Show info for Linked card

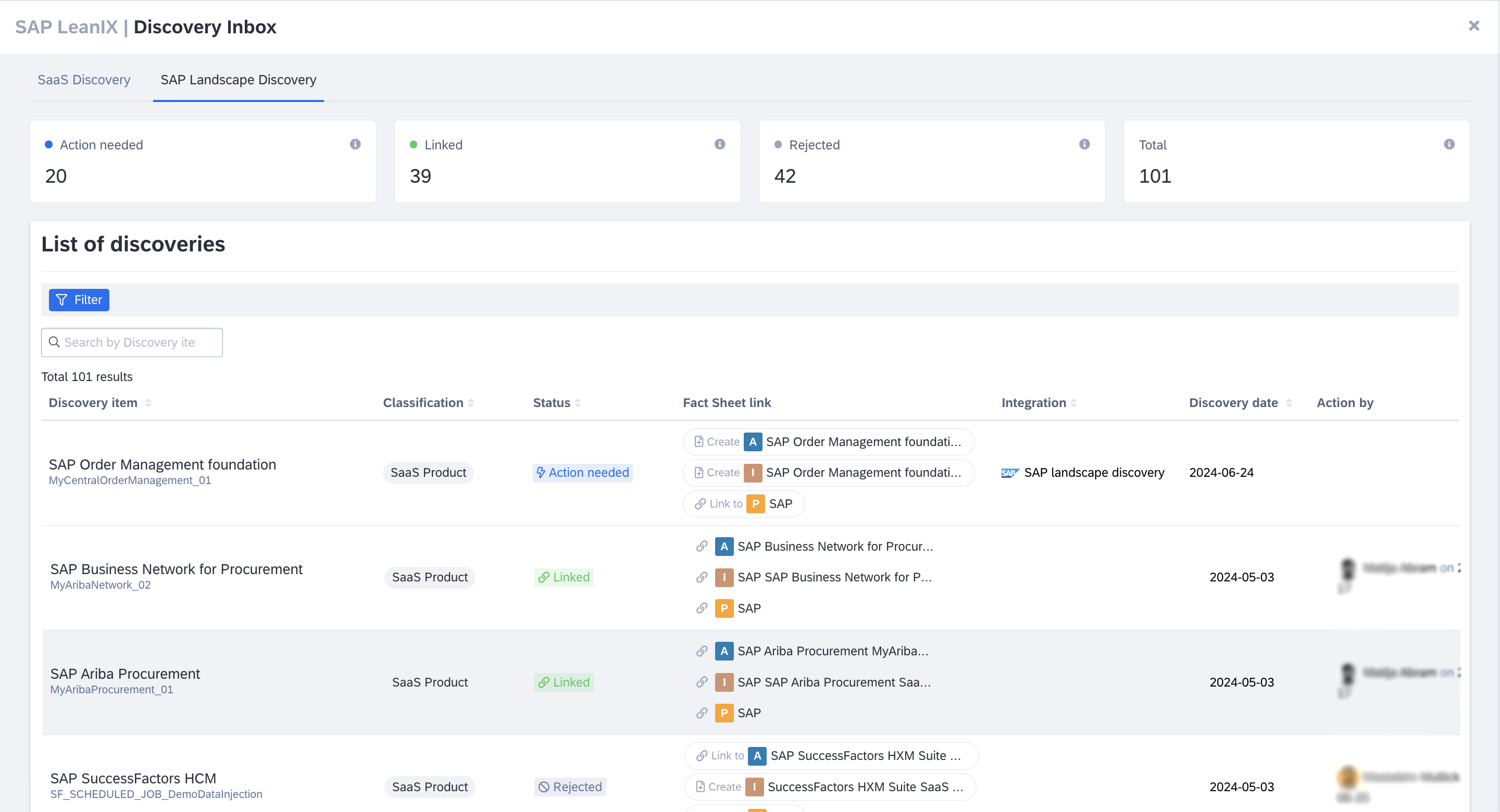(720, 144)
